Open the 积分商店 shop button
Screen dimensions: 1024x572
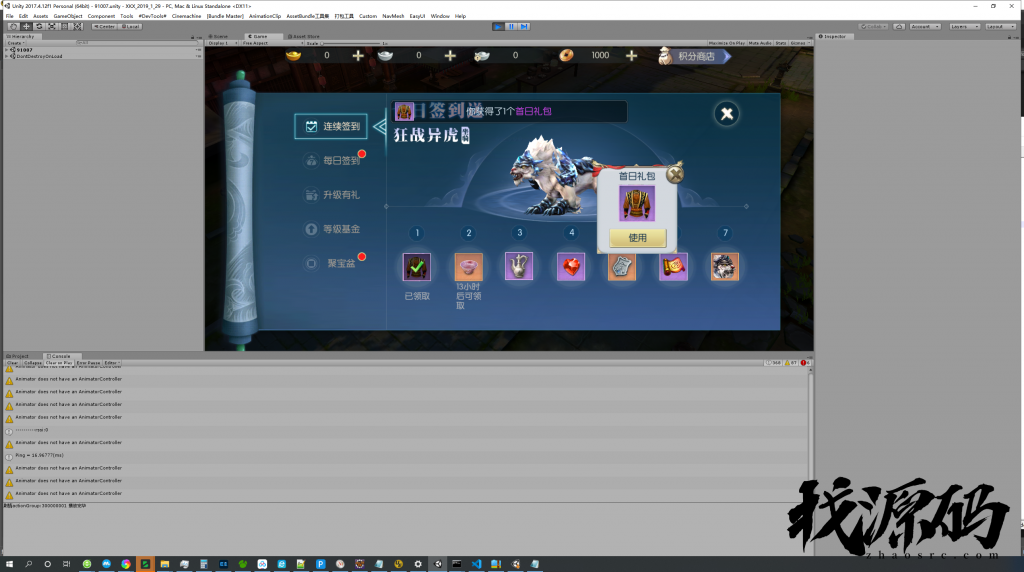[694, 56]
